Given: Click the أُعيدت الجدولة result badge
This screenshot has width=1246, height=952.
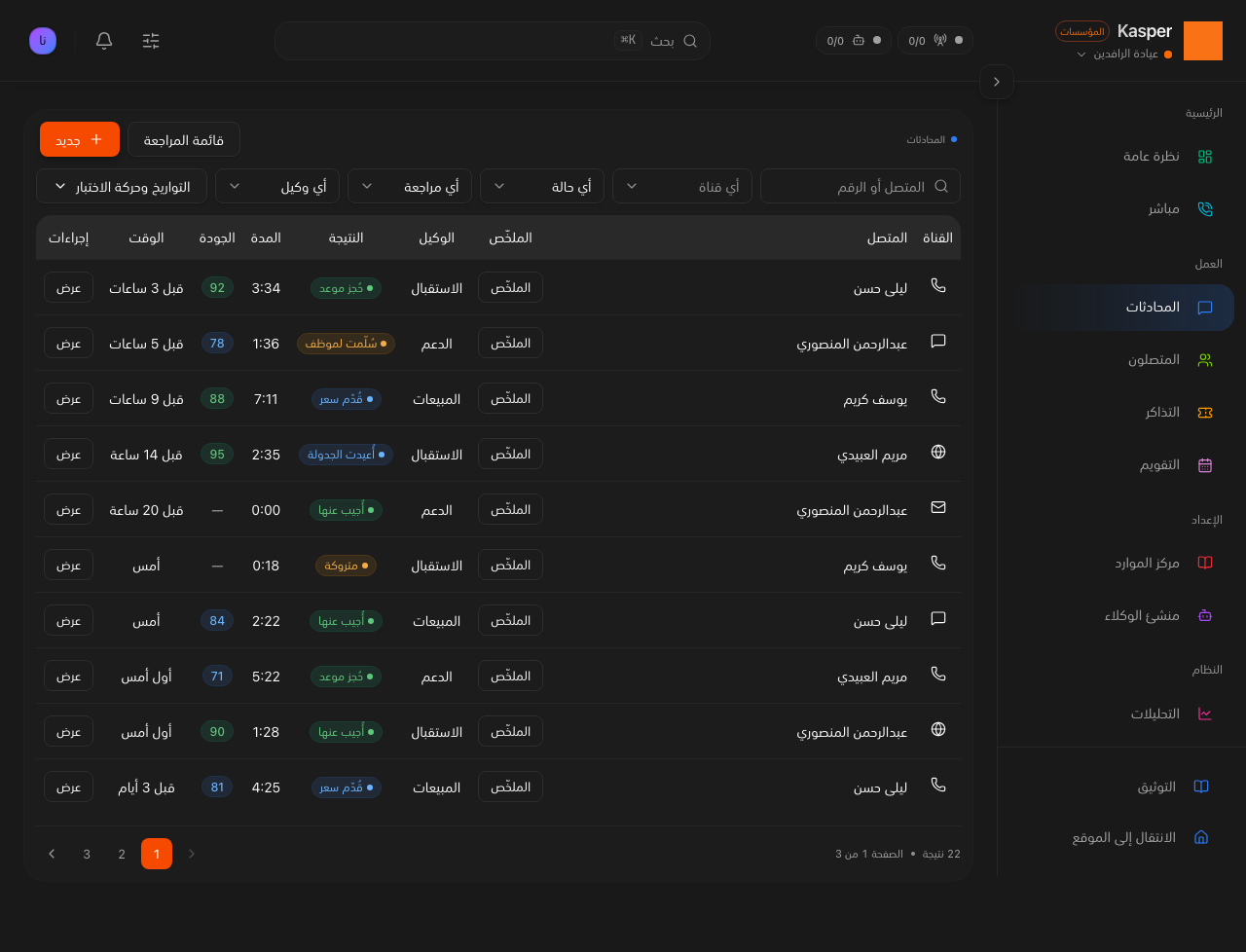Looking at the screenshot, I should point(347,454).
